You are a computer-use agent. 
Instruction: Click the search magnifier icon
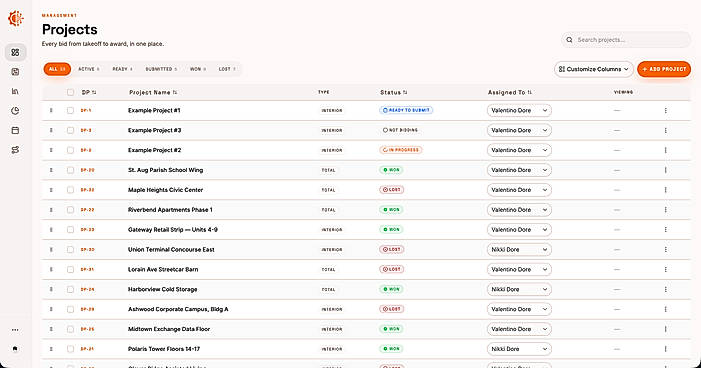tap(569, 40)
